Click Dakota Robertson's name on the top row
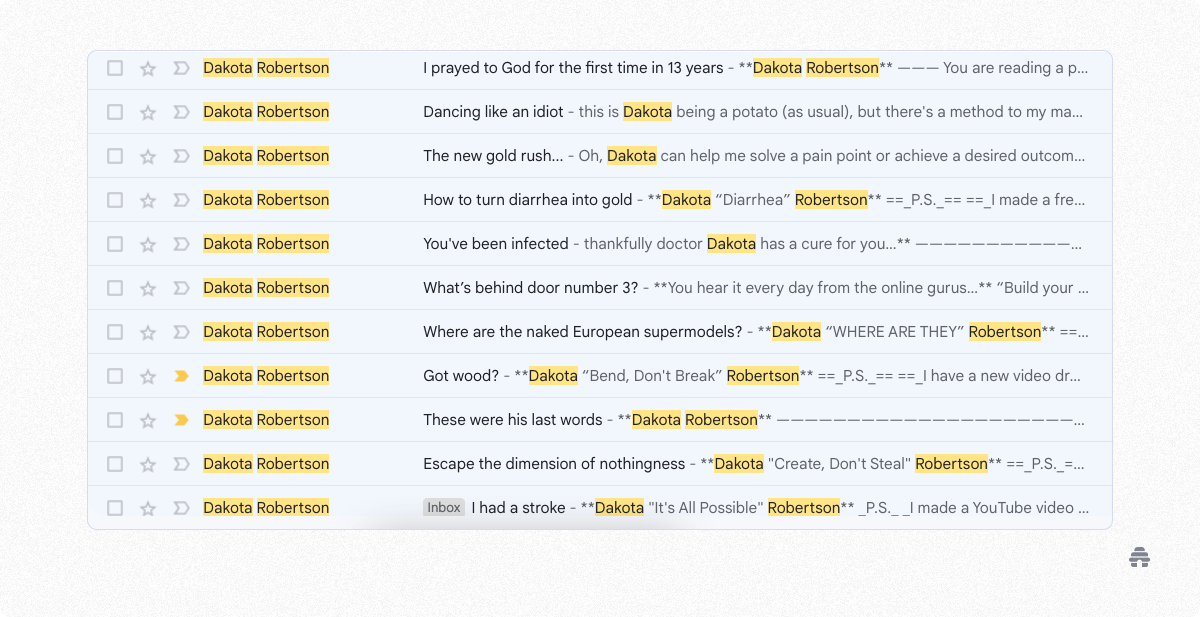 point(266,68)
